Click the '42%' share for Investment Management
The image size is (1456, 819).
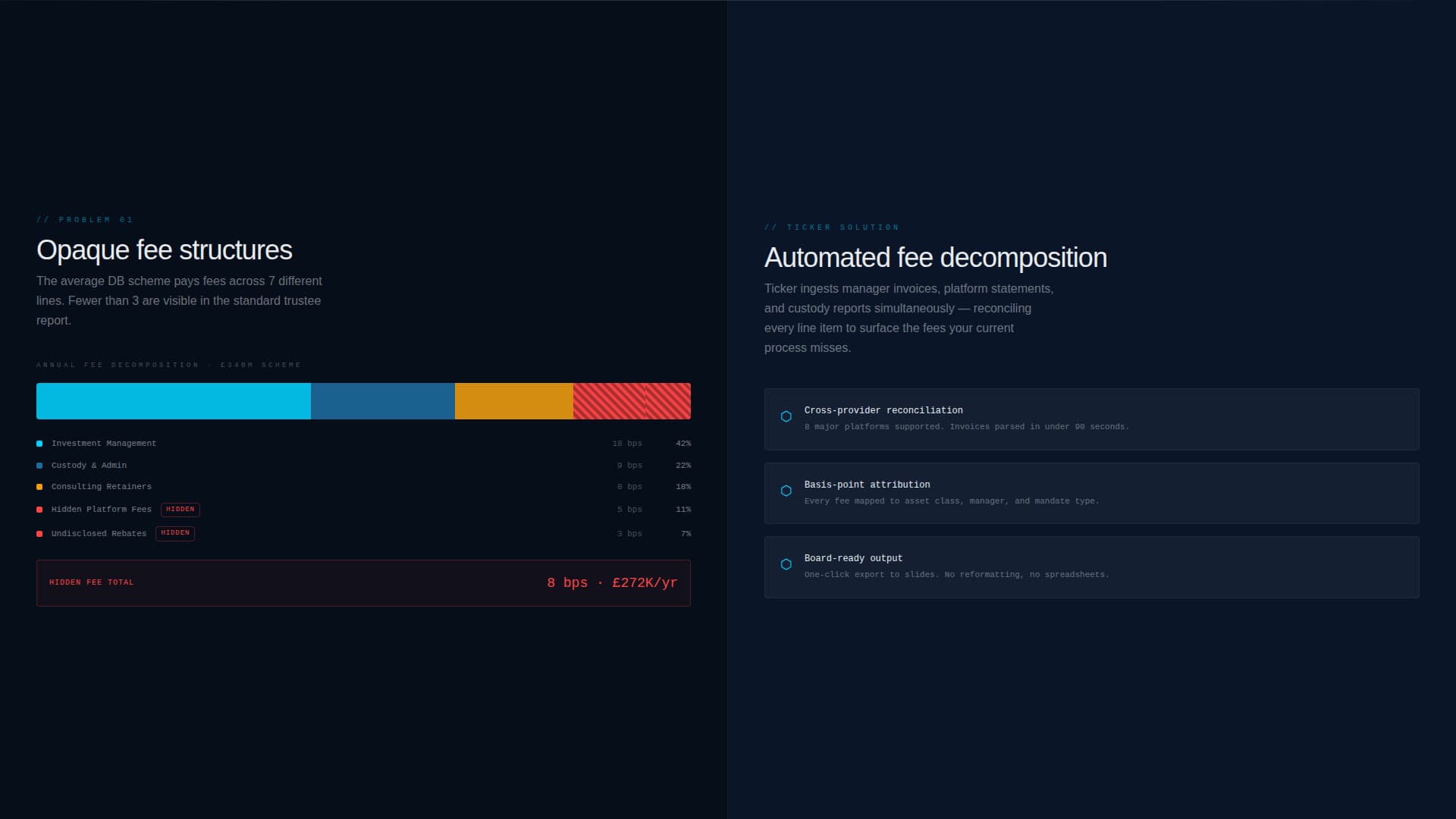tap(683, 444)
